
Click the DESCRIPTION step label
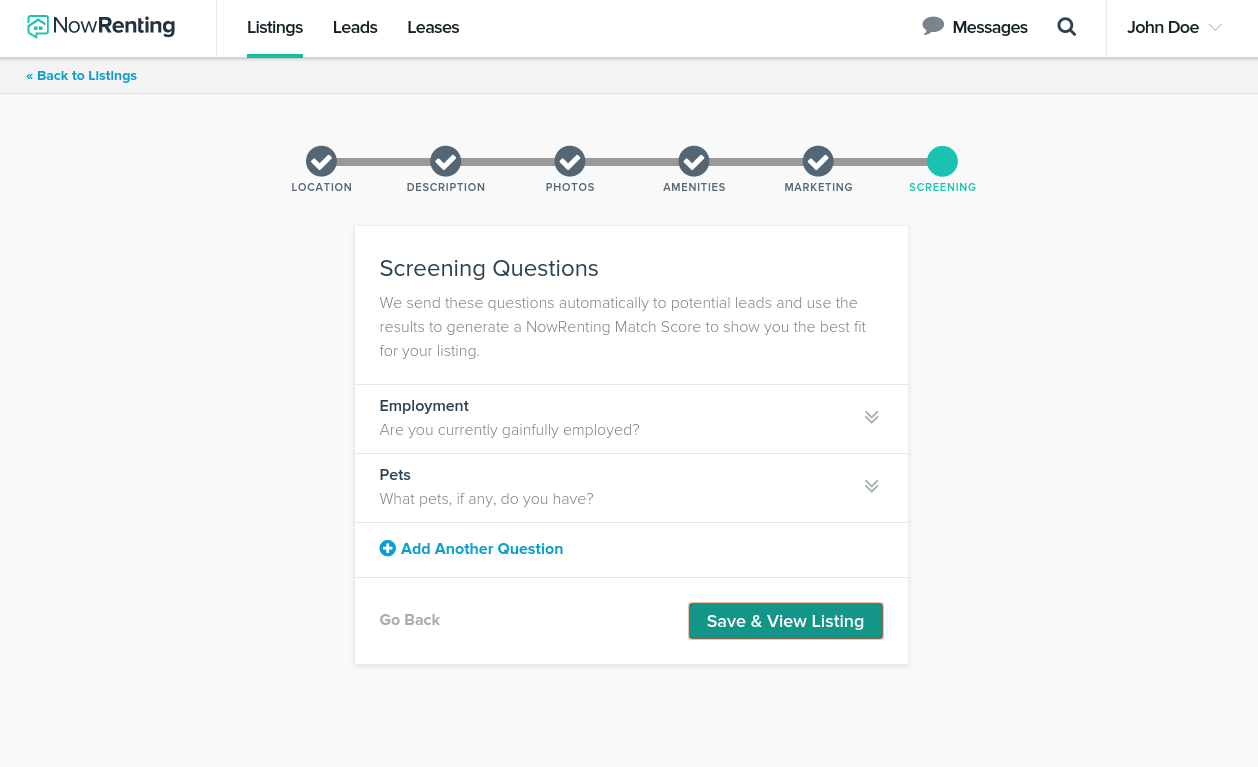[x=446, y=187]
